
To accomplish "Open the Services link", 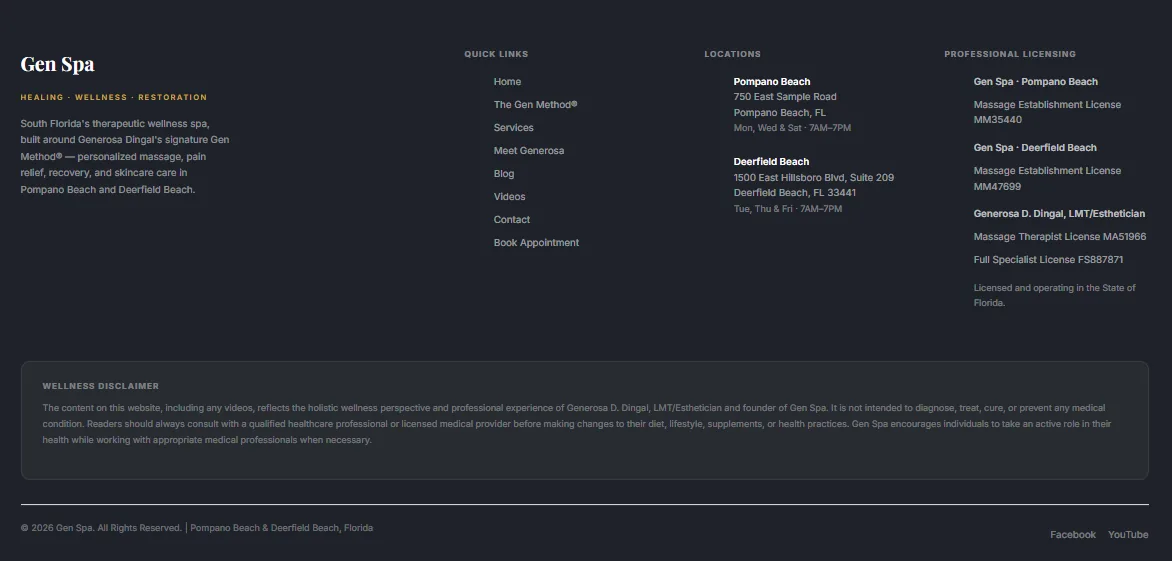I will click(x=513, y=128).
